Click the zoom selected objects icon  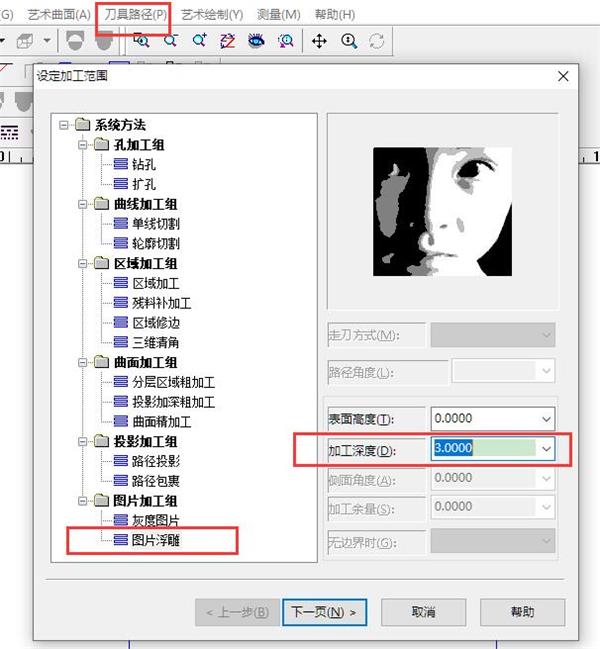click(286, 41)
